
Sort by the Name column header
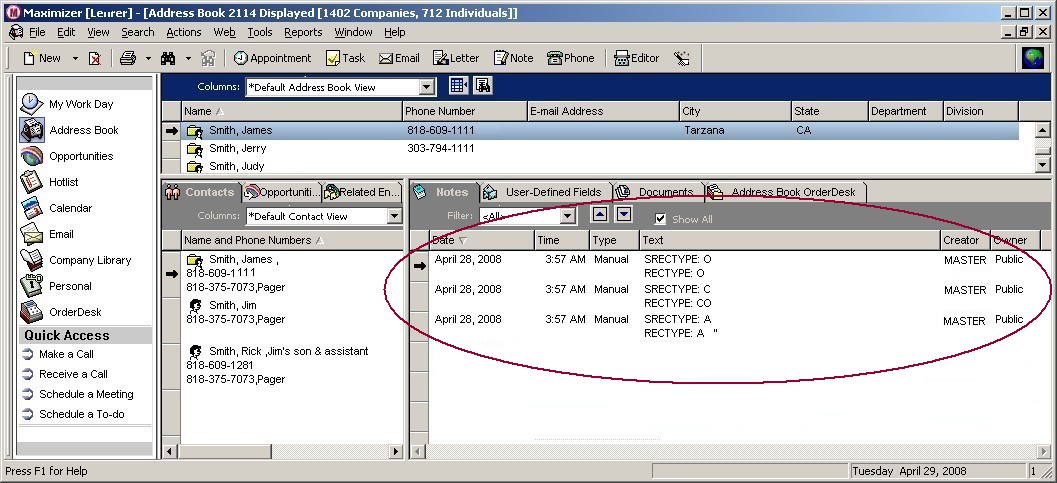point(292,111)
